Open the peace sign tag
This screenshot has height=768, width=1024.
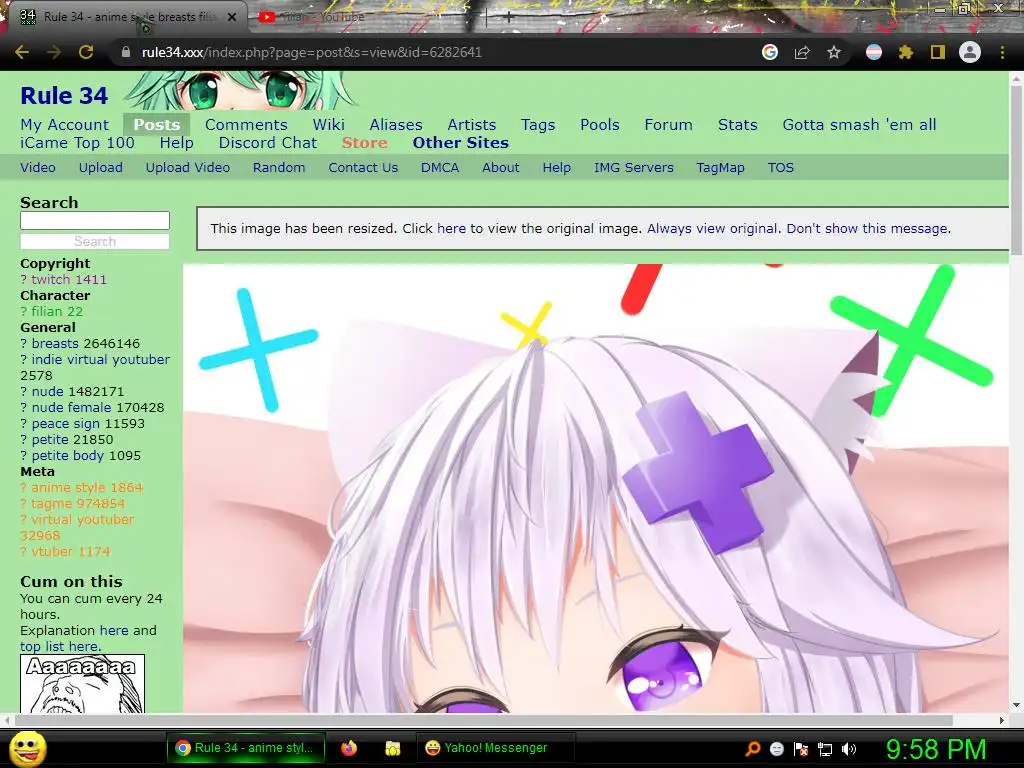pyautogui.click(x=66, y=424)
